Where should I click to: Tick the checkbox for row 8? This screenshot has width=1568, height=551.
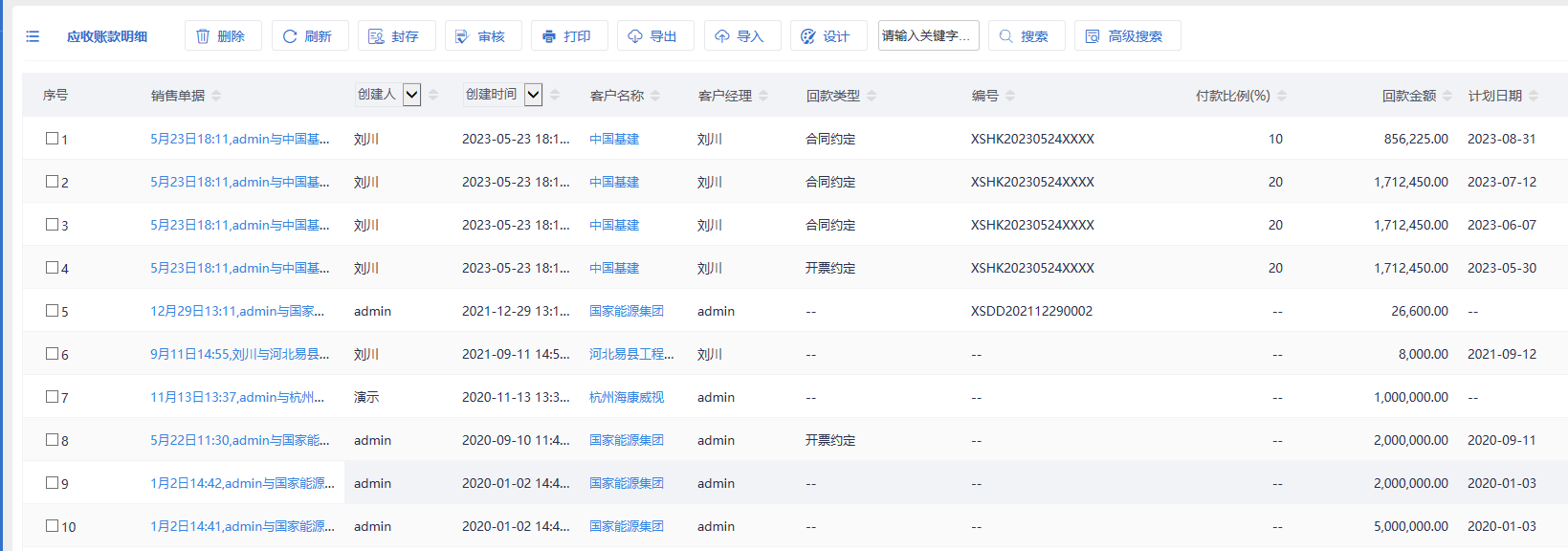(53, 439)
